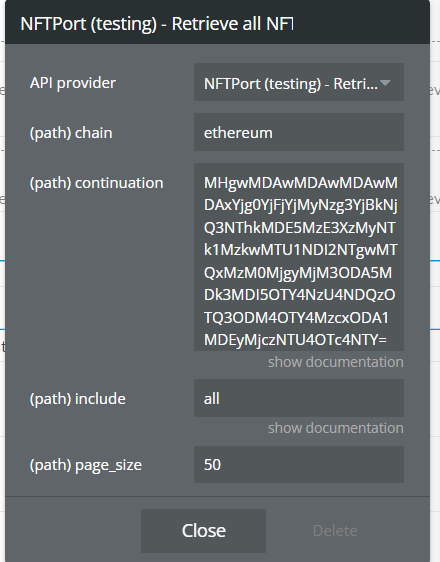
Task: Show documentation under the continuation field
Action: (336, 362)
